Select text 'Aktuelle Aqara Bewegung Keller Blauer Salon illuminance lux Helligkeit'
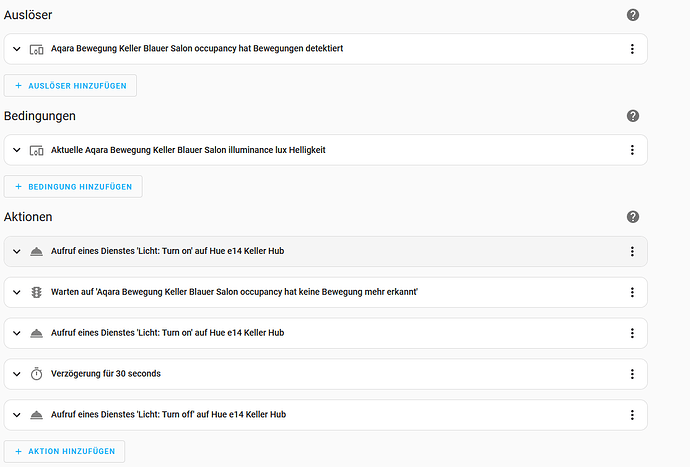 click(188, 150)
